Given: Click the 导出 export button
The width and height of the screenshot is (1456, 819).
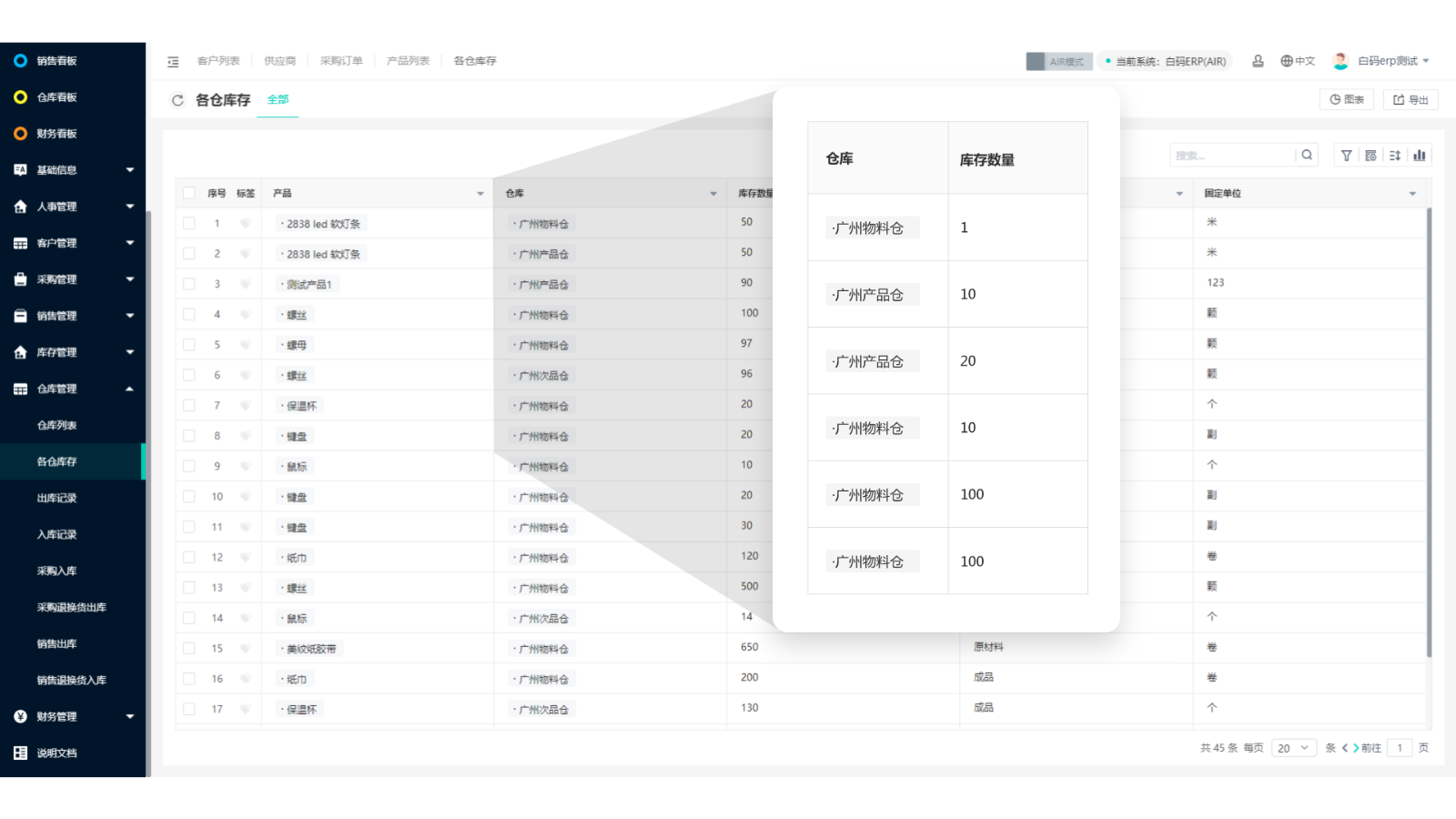Looking at the screenshot, I should [x=1410, y=99].
